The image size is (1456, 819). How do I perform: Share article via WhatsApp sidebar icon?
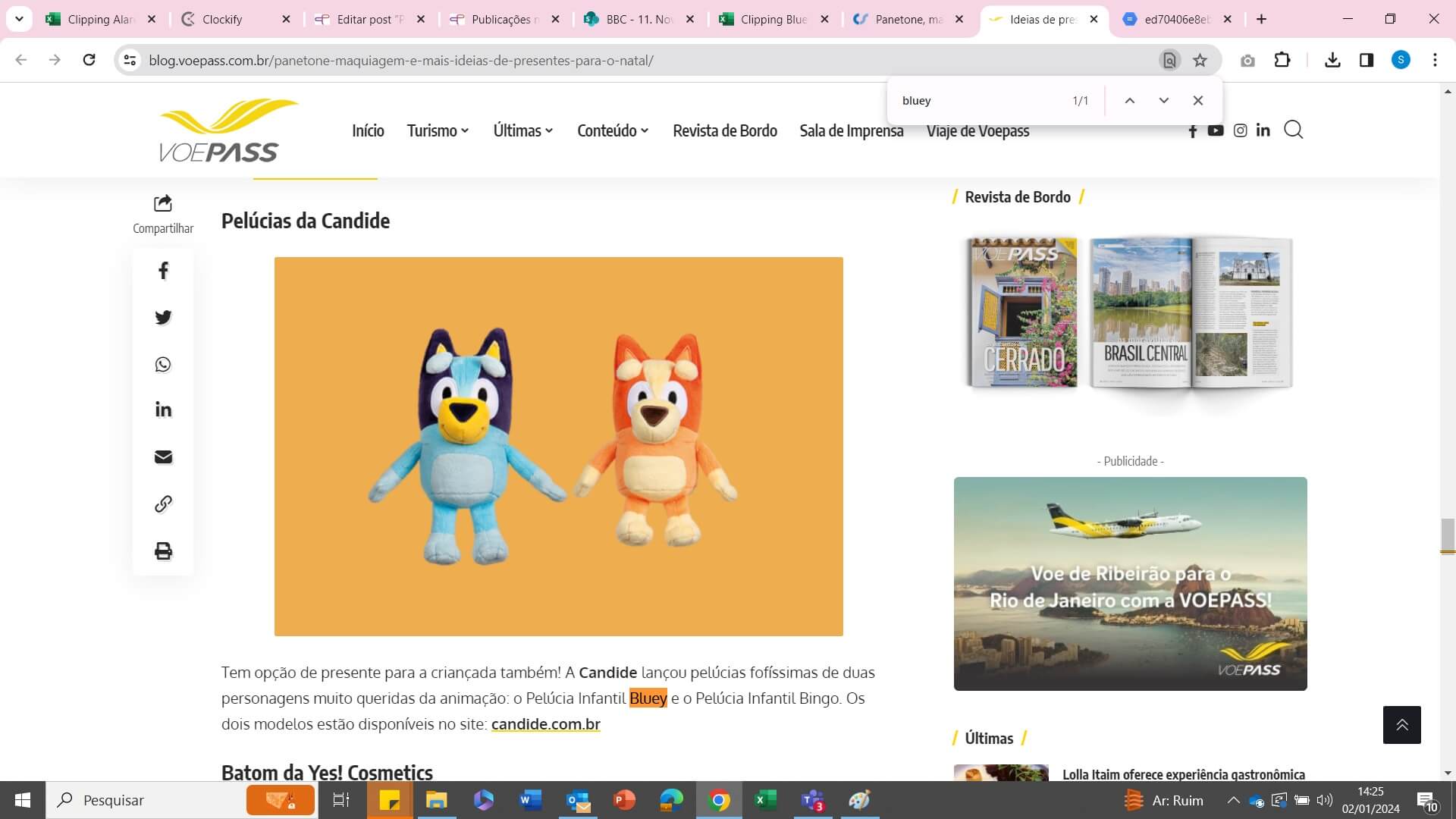click(163, 365)
